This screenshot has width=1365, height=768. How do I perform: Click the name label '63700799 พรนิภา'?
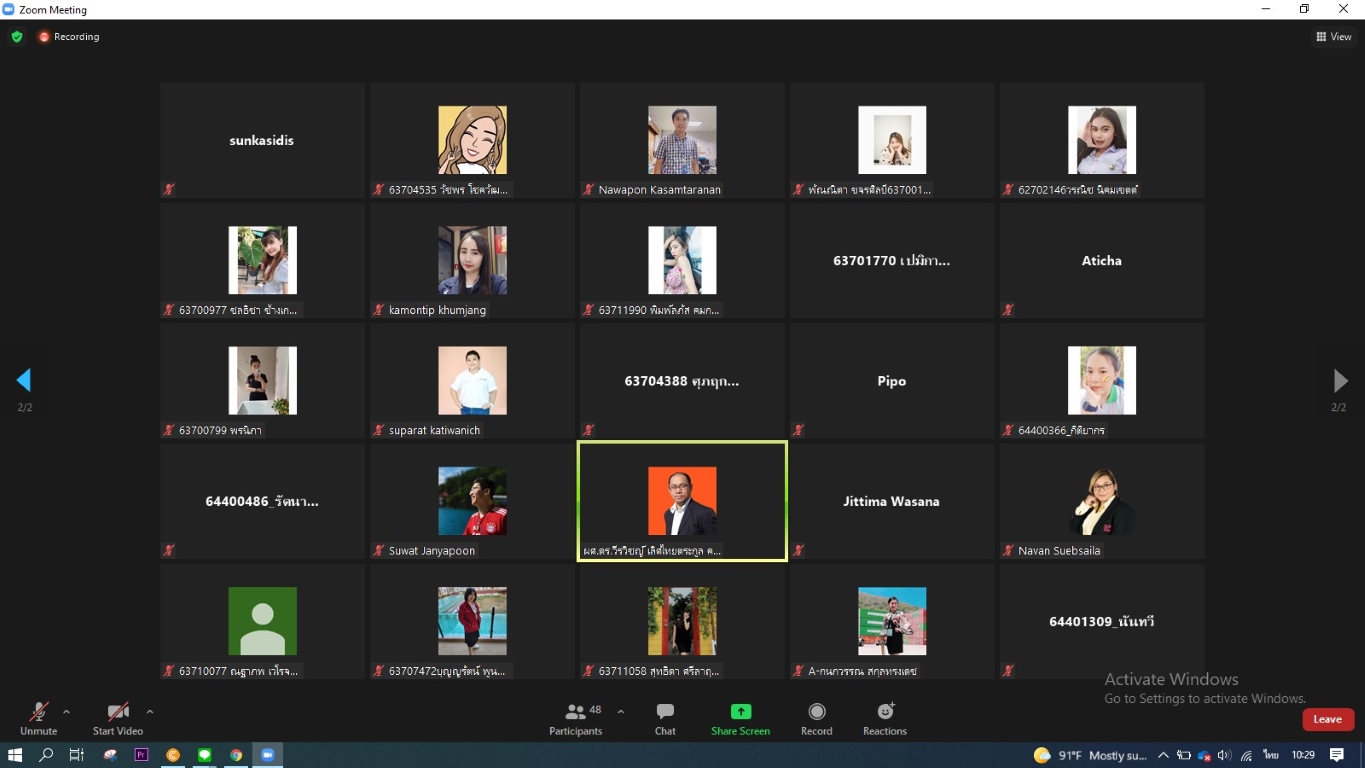(x=220, y=430)
